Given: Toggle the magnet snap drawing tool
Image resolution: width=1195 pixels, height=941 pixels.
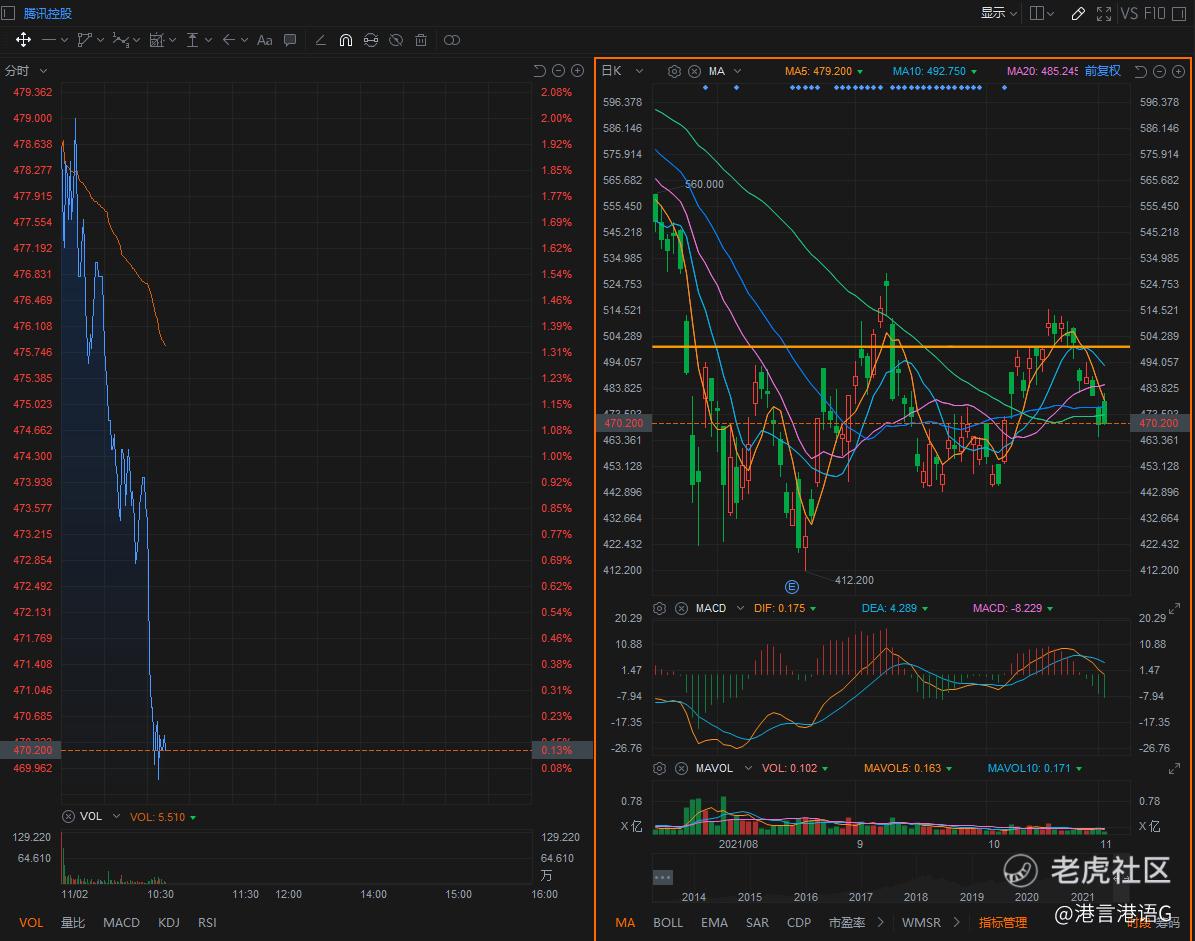Looking at the screenshot, I should click(345, 40).
